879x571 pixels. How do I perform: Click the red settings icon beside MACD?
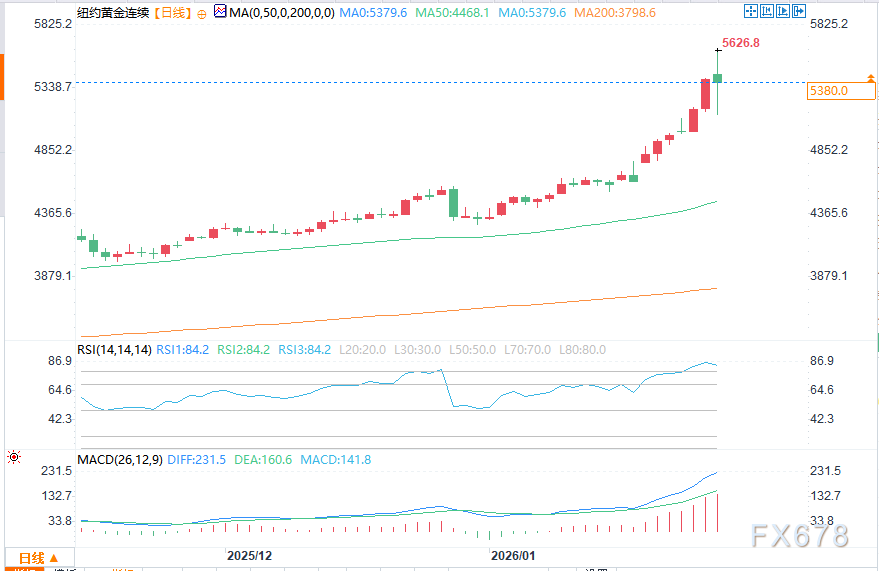[x=14, y=457]
